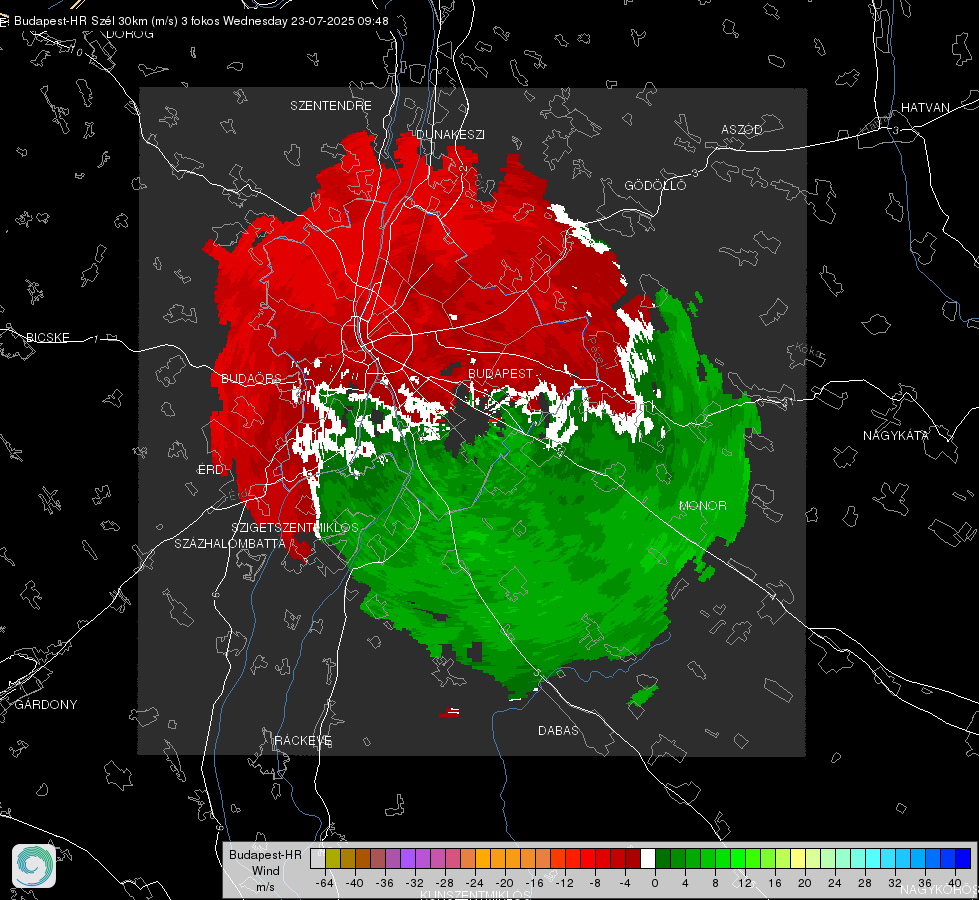Select the dark green swatch right of white
The width and height of the screenshot is (979, 900).
click(x=663, y=858)
